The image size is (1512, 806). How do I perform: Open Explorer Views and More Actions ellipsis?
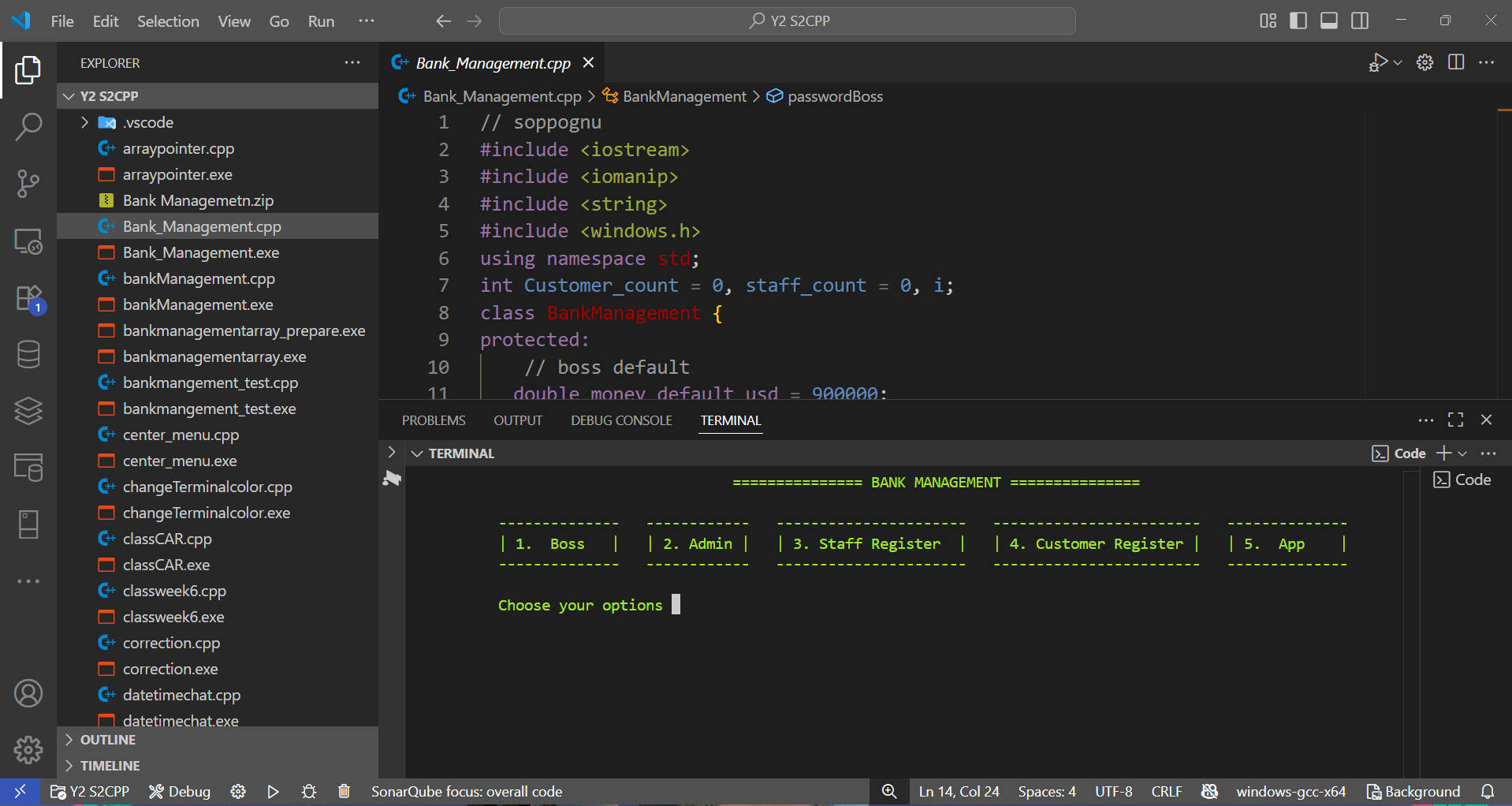[352, 62]
